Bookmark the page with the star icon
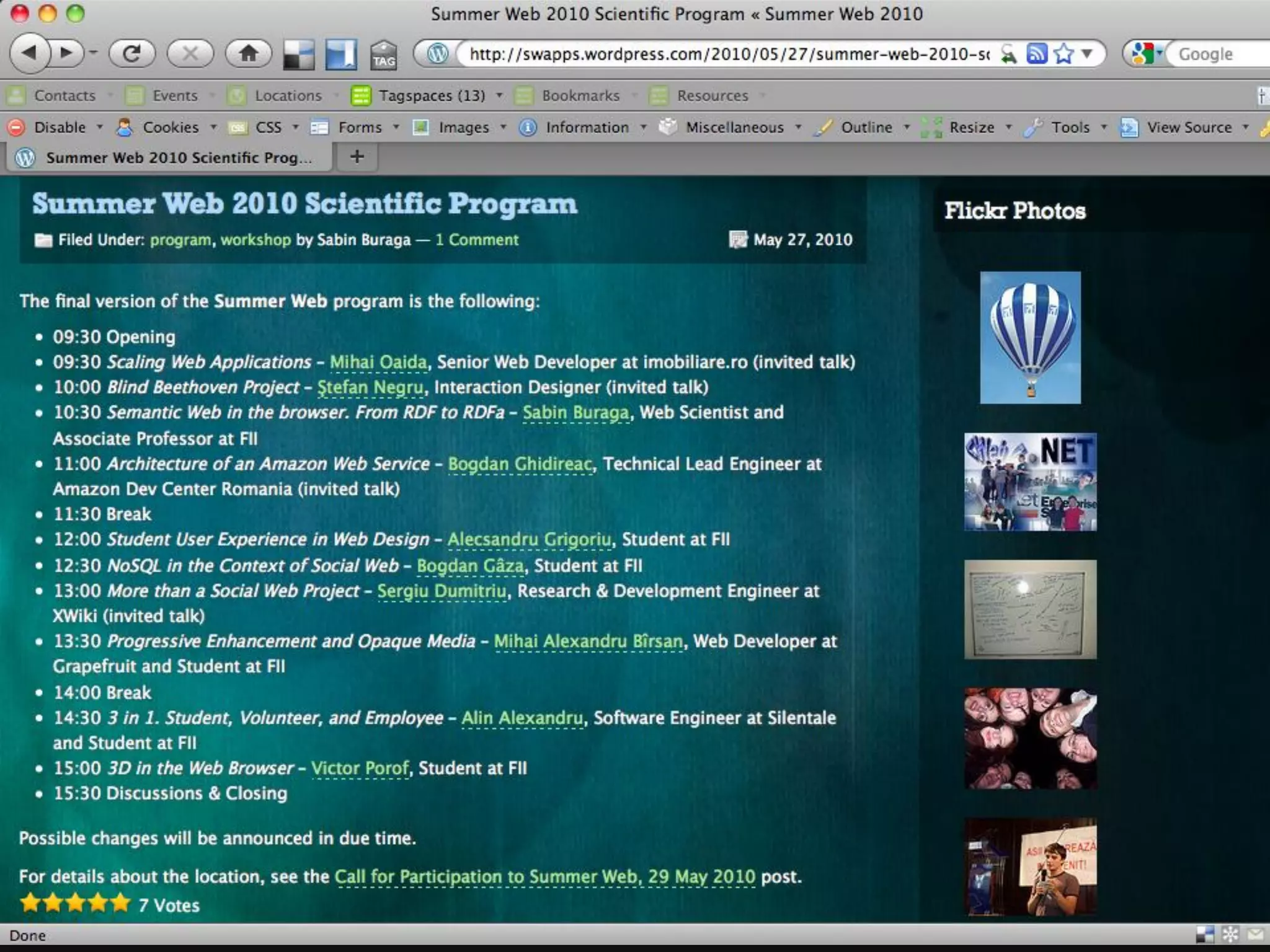 point(1063,54)
